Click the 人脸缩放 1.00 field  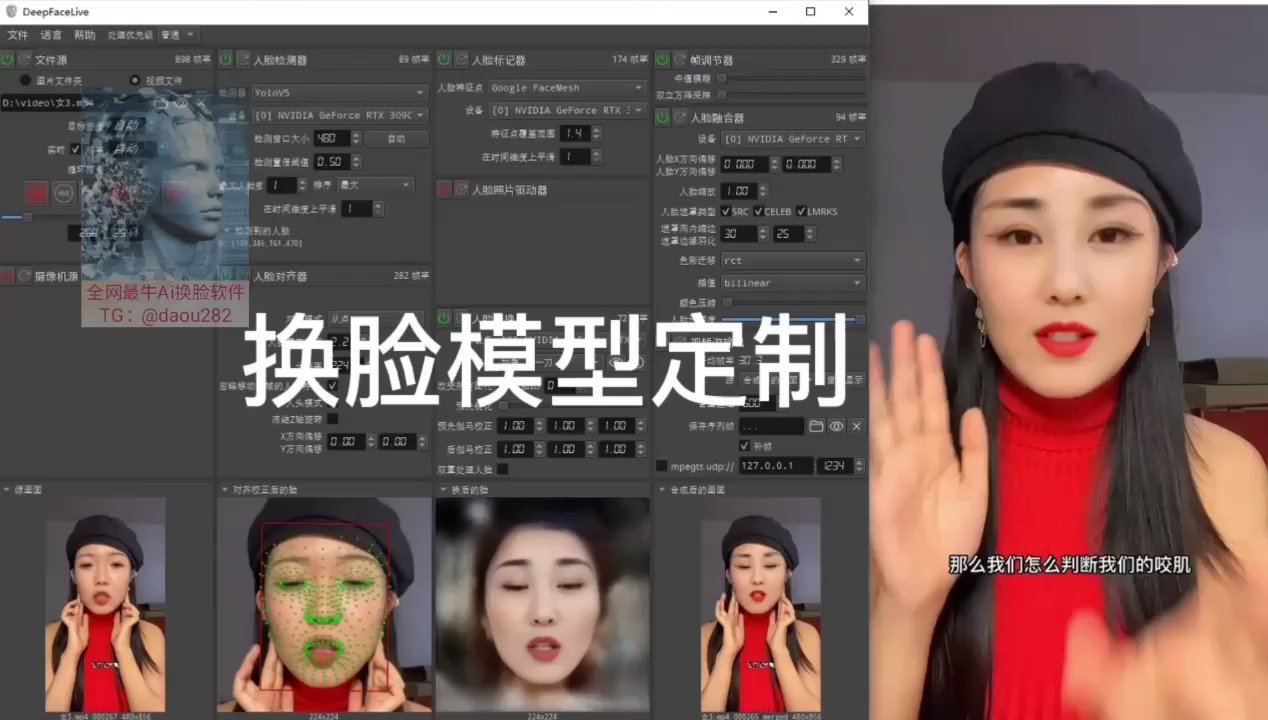[x=741, y=191]
